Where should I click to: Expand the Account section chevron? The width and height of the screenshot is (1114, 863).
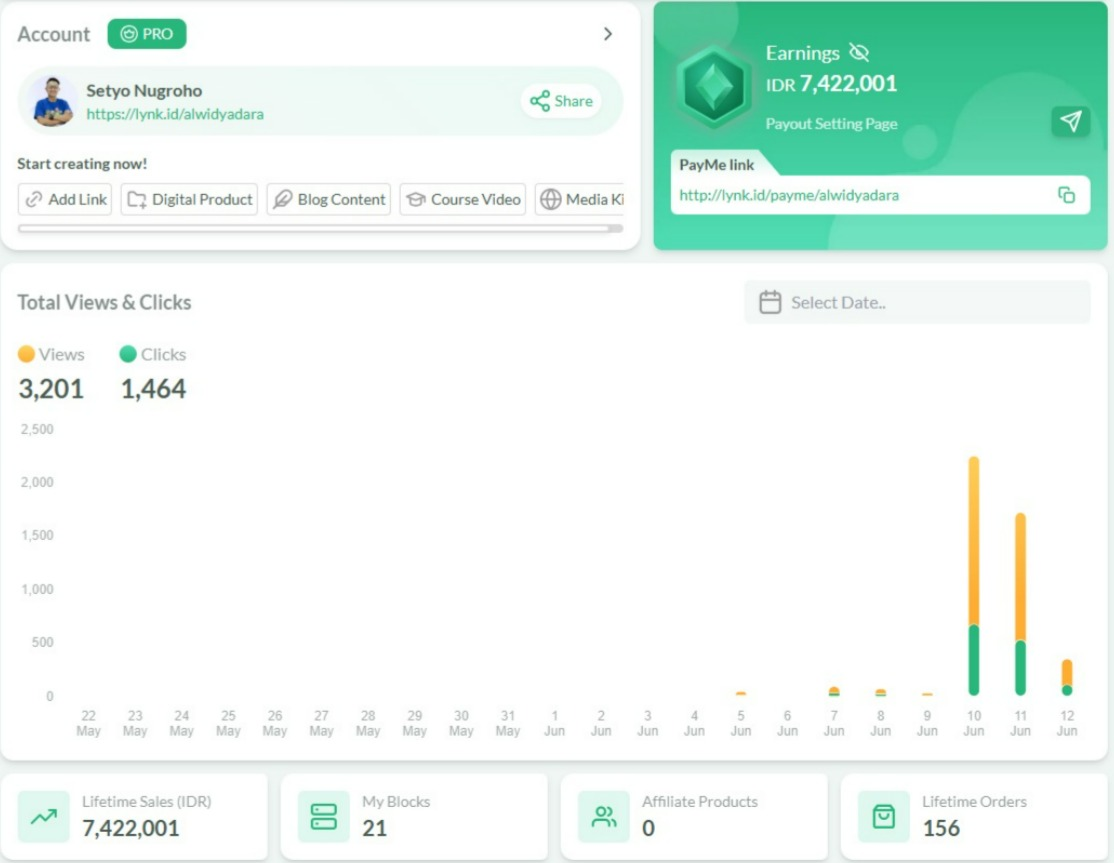click(x=608, y=33)
